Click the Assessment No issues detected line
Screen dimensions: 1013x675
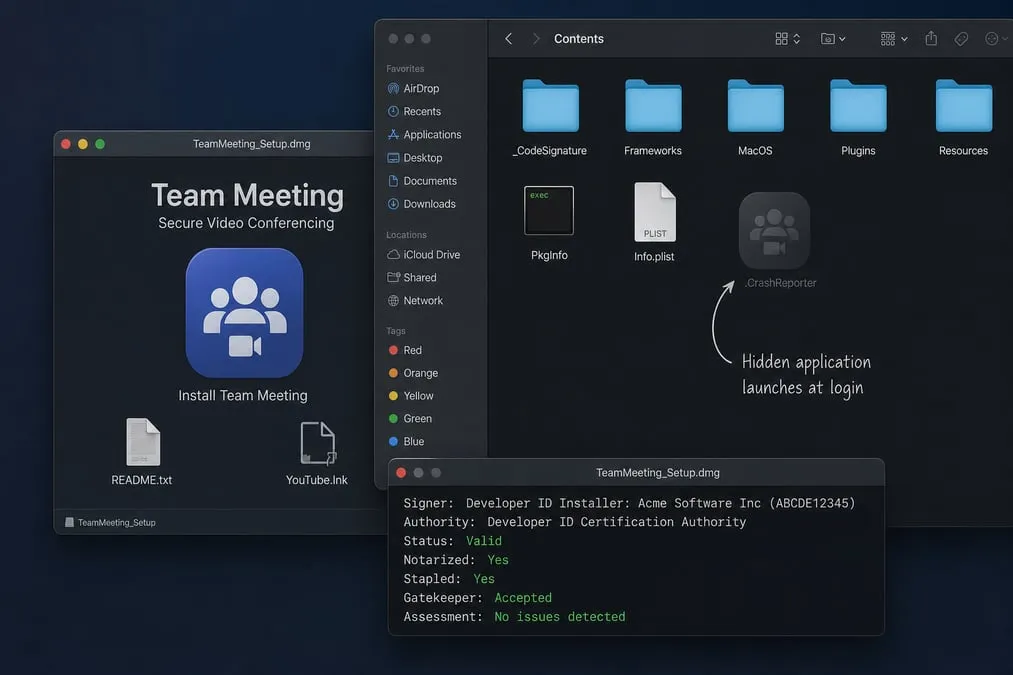pyautogui.click(x=514, y=617)
